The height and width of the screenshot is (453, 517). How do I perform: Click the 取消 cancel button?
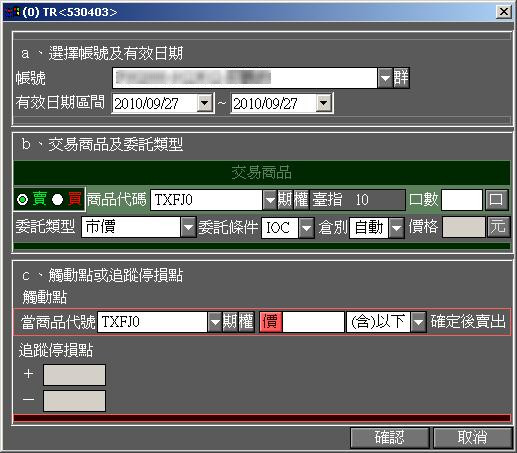tap(472, 437)
